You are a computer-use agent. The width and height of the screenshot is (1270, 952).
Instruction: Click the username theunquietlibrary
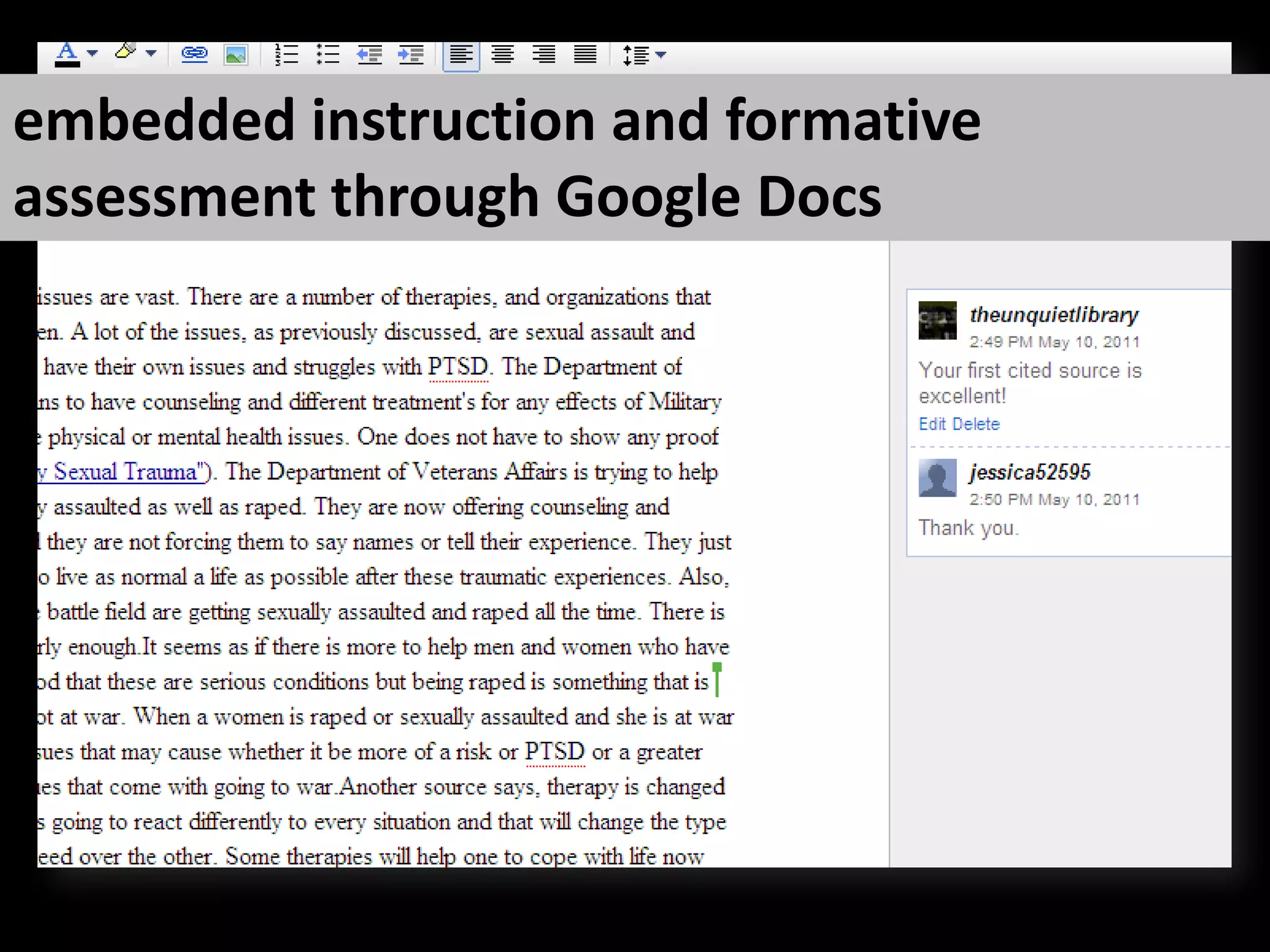click(1054, 315)
